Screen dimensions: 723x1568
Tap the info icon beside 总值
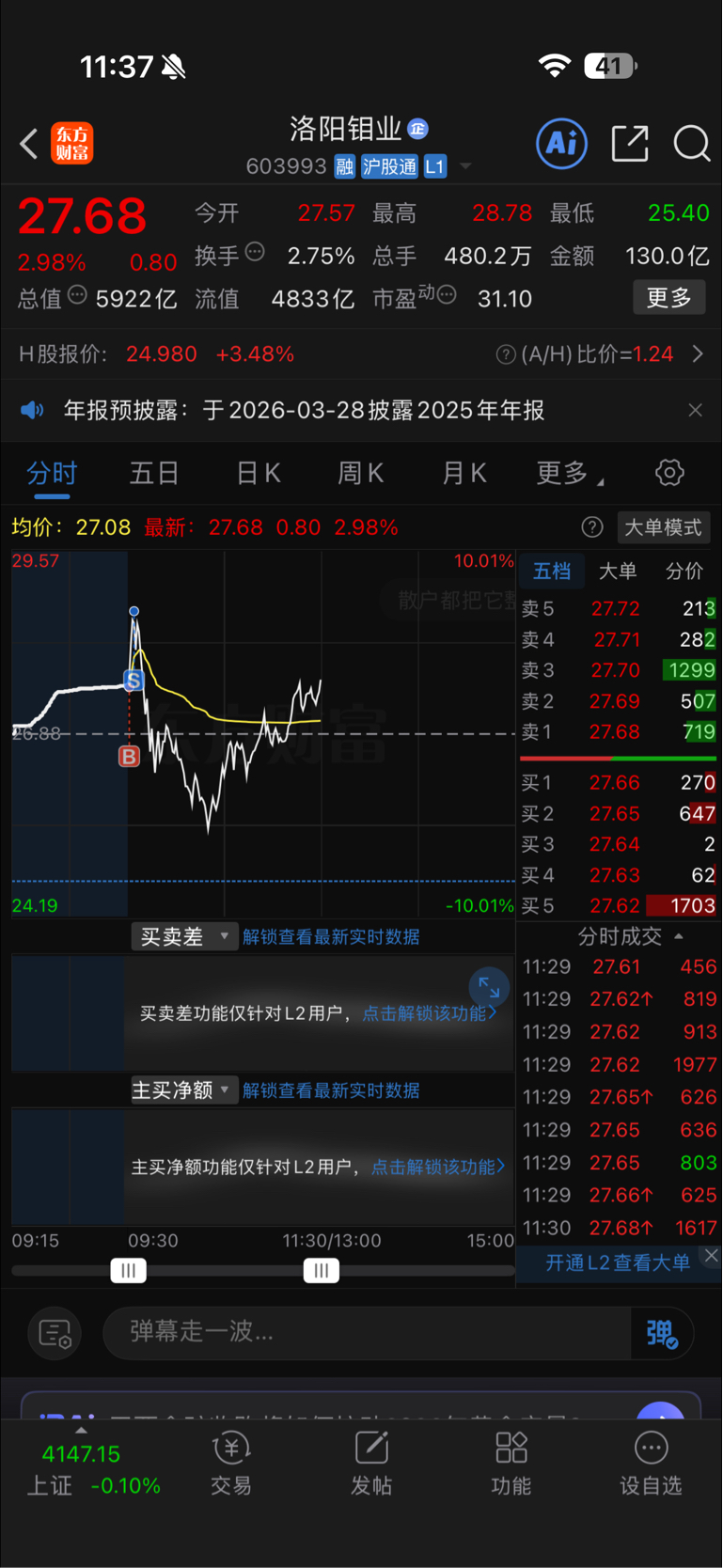coord(77,294)
